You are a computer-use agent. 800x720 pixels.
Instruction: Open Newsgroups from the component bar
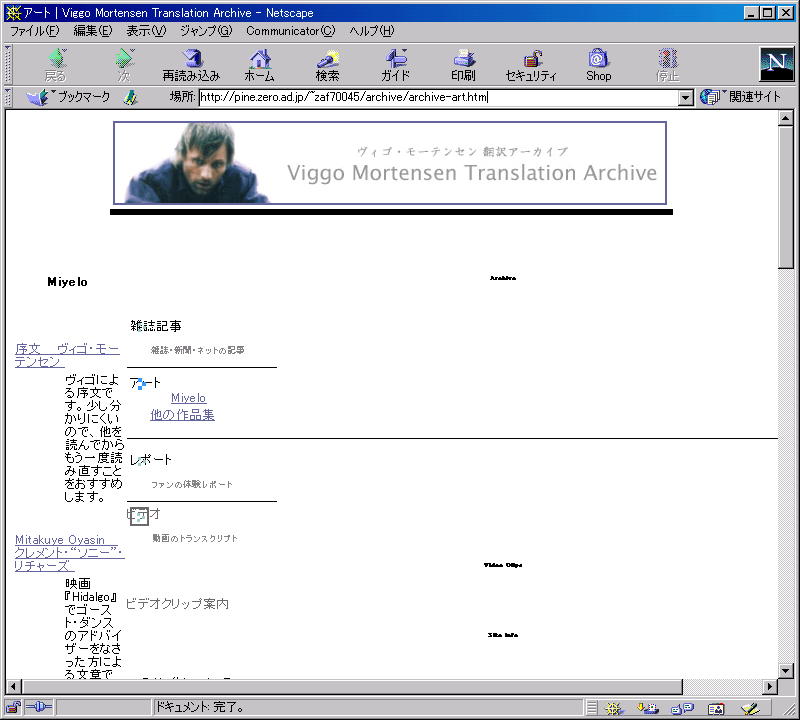pyautogui.click(x=682, y=708)
